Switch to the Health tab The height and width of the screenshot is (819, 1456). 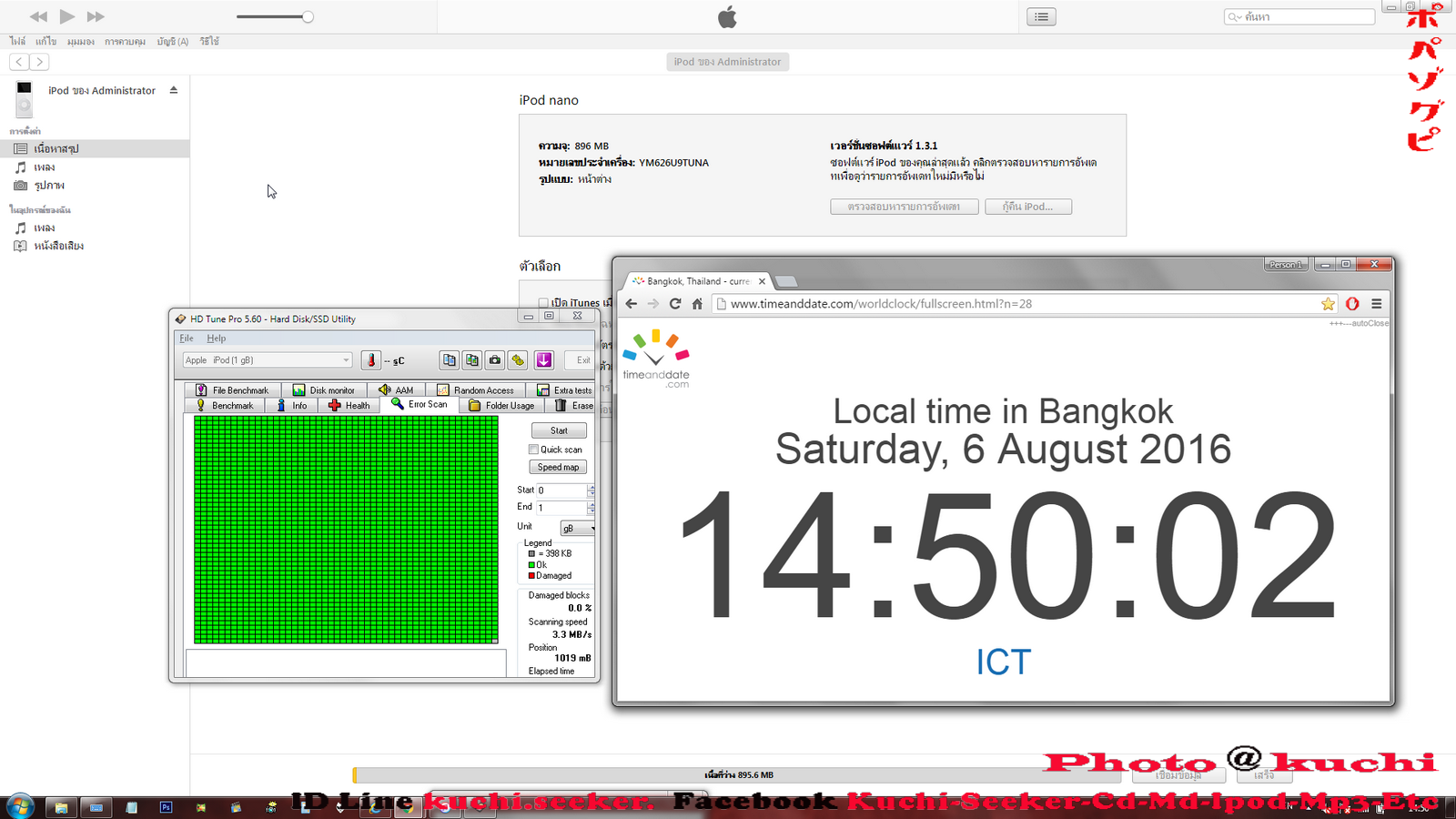point(349,406)
